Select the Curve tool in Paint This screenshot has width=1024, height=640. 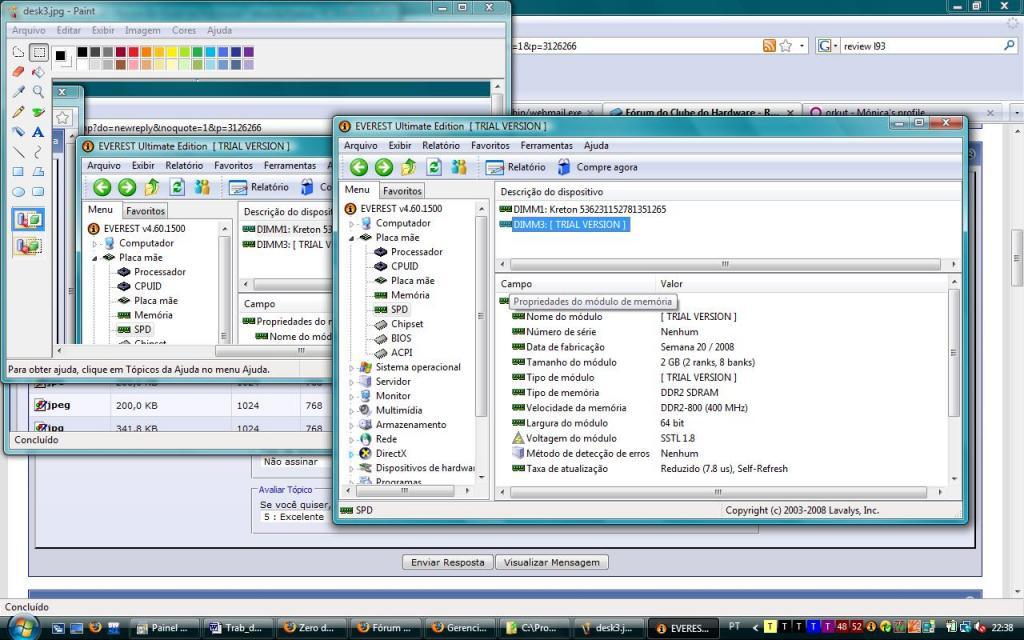39,152
